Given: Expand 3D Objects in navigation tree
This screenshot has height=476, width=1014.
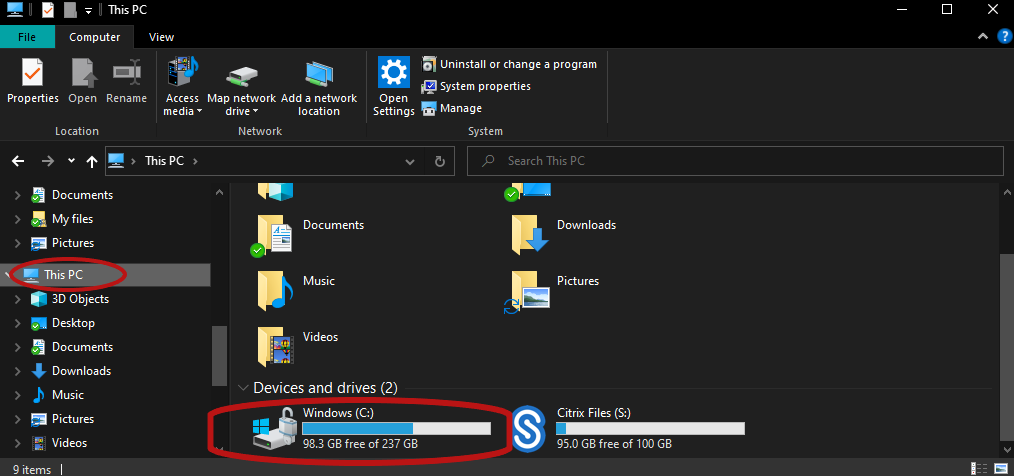Looking at the screenshot, I should [x=17, y=299].
